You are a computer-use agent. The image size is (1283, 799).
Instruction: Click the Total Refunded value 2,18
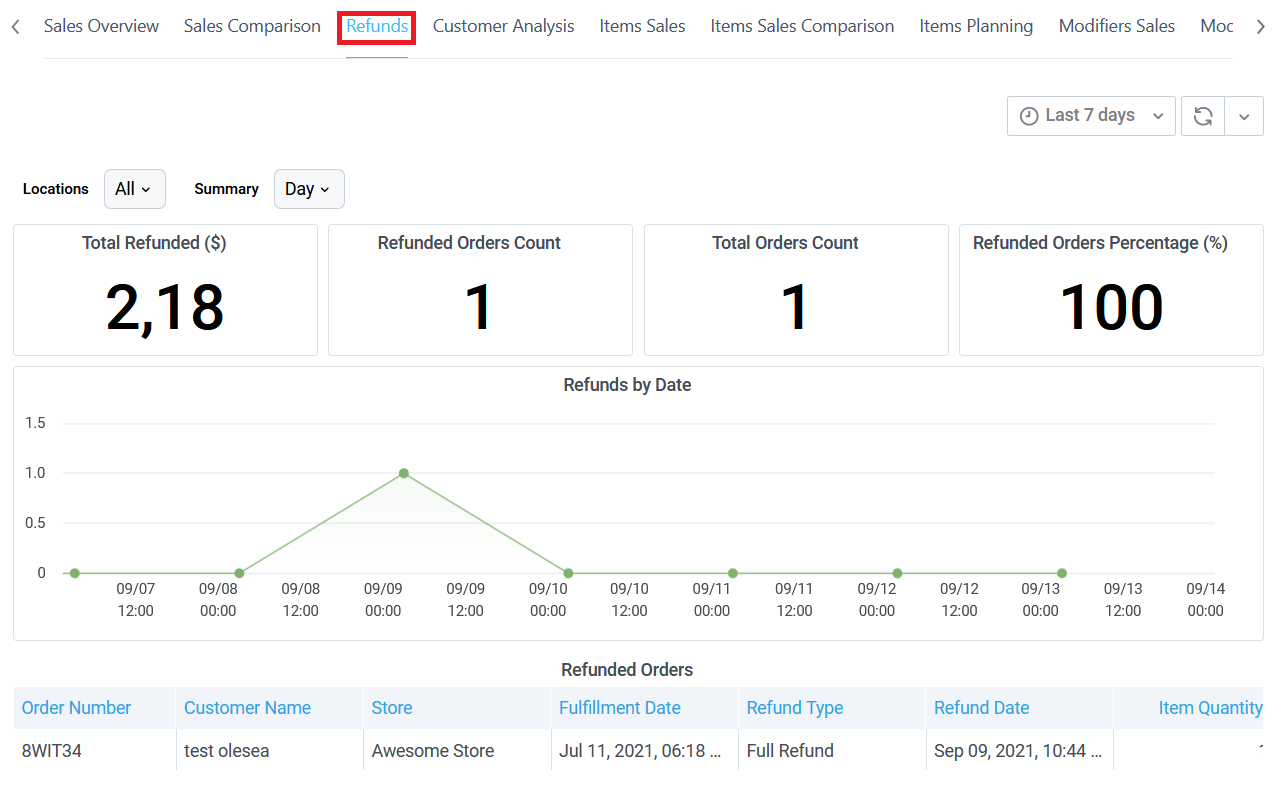[x=165, y=307]
